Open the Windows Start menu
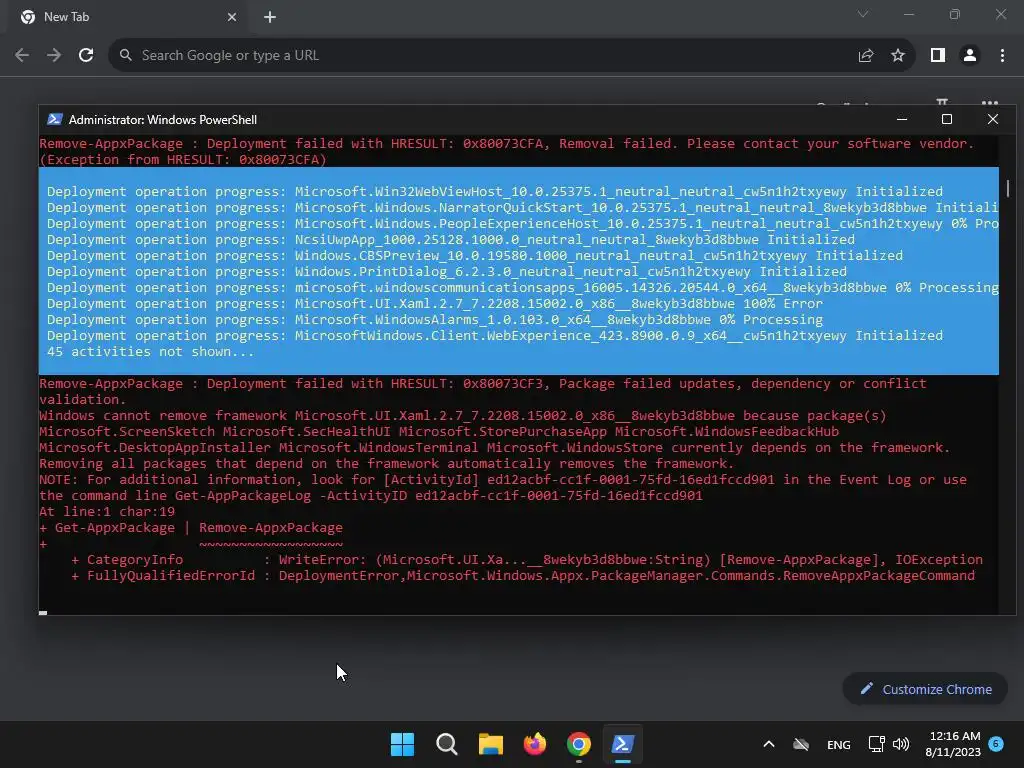 pyautogui.click(x=402, y=744)
